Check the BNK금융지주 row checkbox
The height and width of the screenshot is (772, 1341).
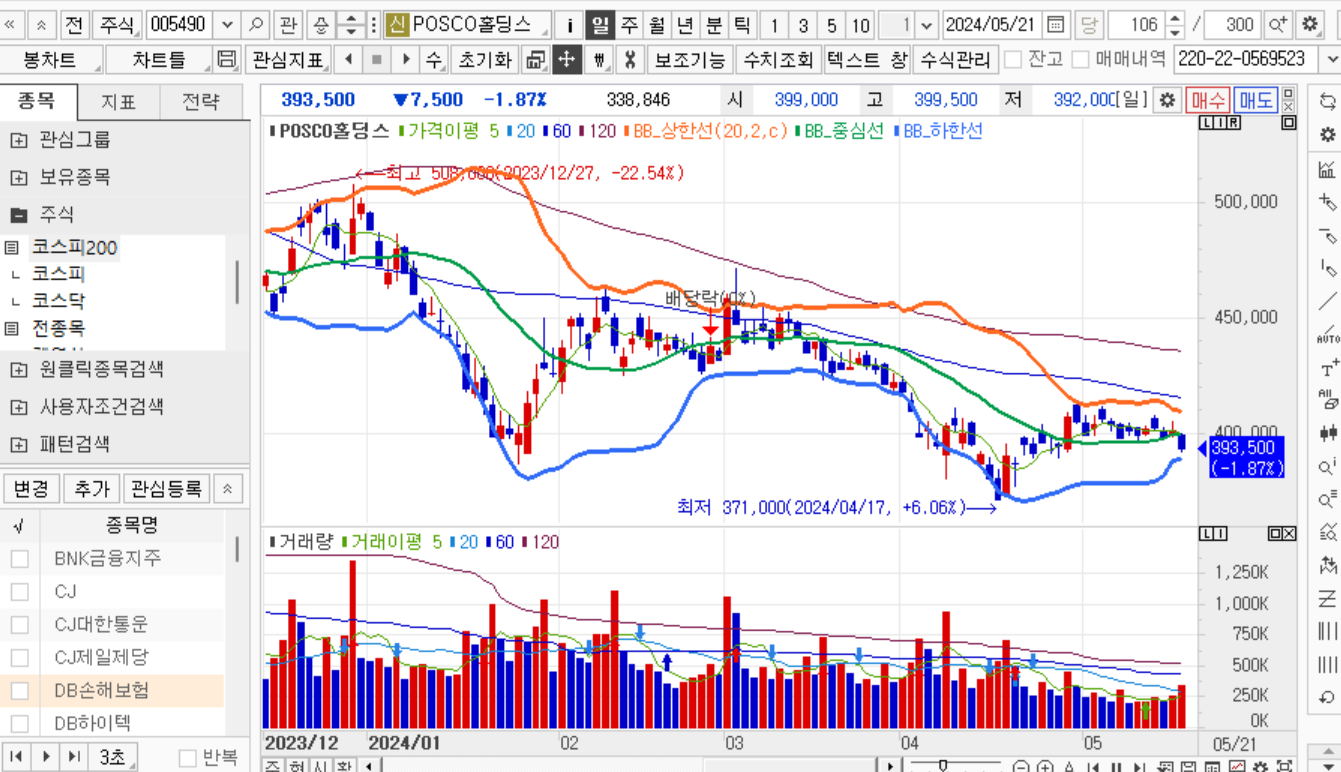point(19,558)
